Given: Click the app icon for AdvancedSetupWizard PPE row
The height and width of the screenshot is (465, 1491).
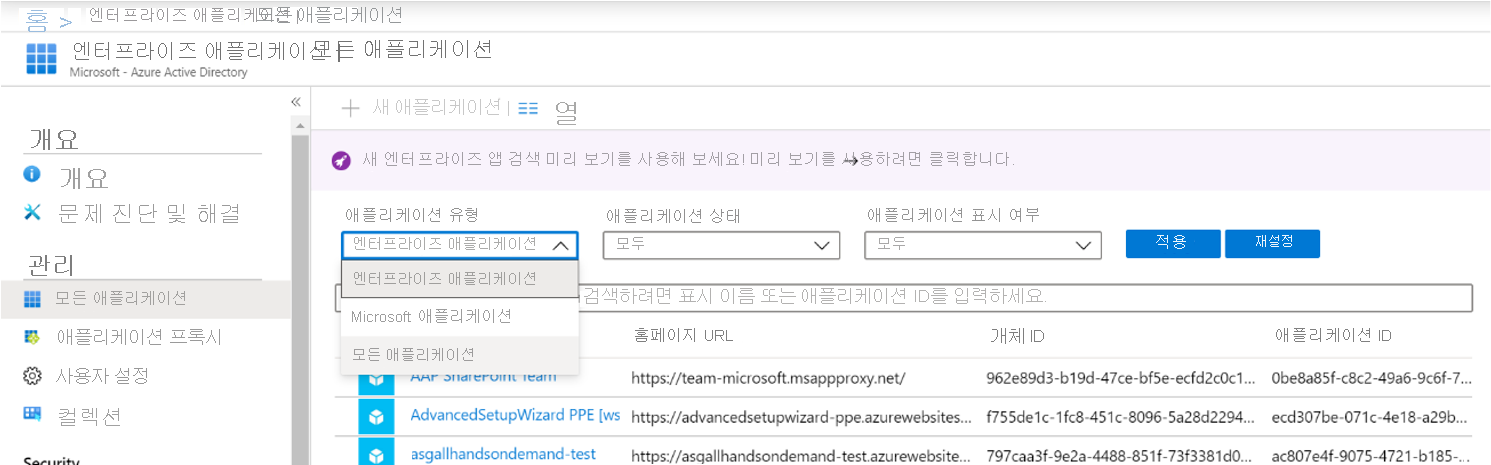Looking at the screenshot, I should click(x=377, y=416).
